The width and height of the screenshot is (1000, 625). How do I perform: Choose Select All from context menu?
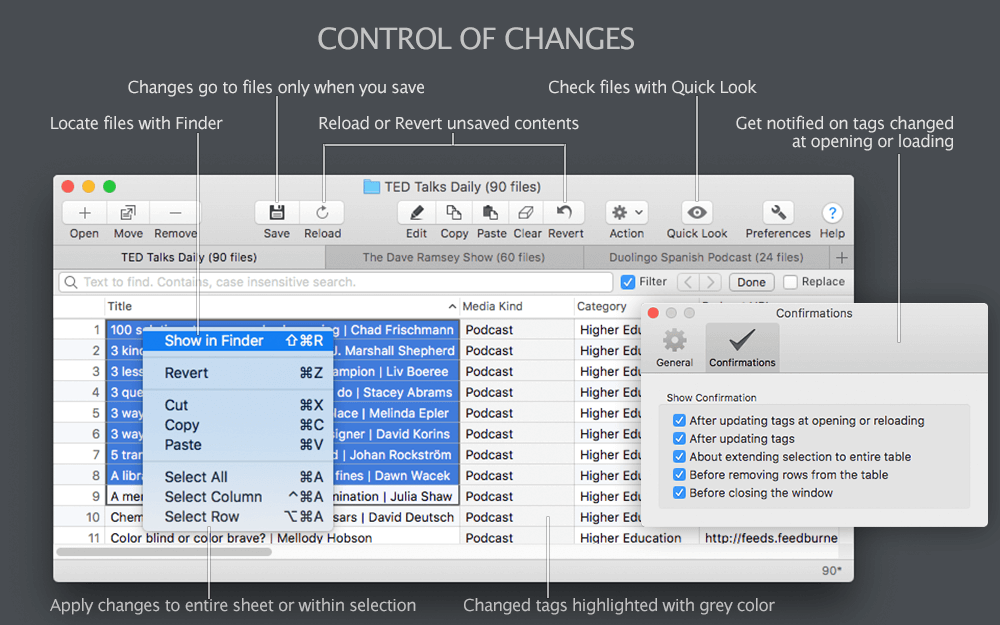tap(238, 477)
